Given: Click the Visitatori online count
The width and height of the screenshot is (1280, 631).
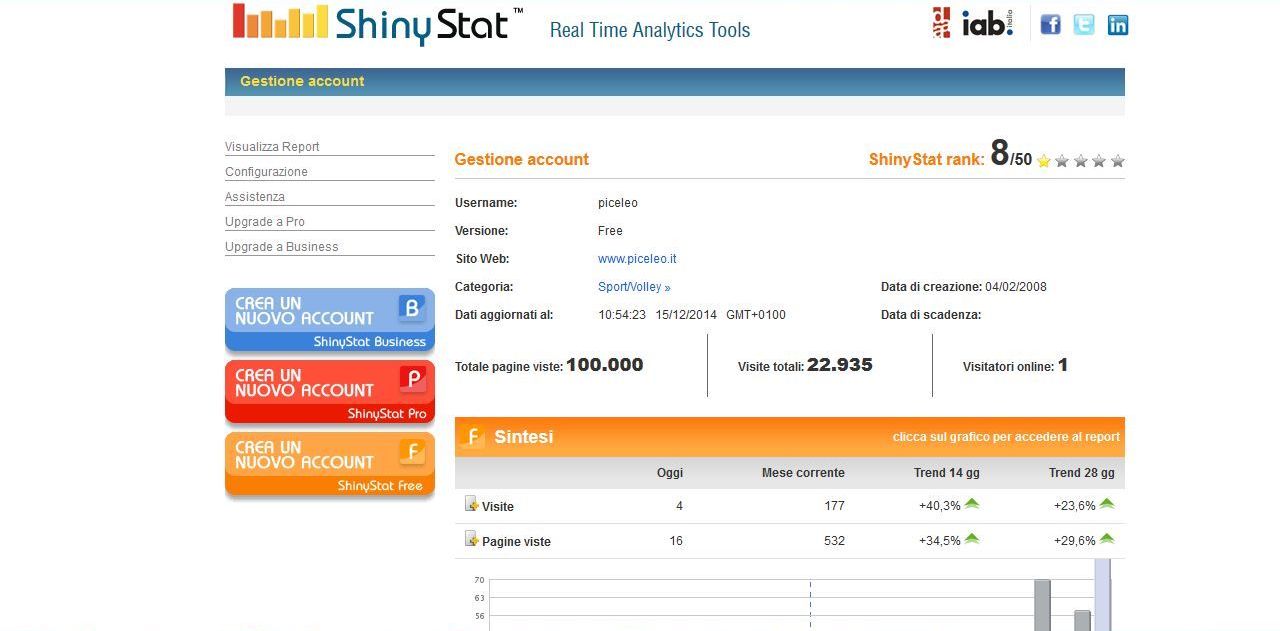Looking at the screenshot, I should pyautogui.click(x=1063, y=365).
